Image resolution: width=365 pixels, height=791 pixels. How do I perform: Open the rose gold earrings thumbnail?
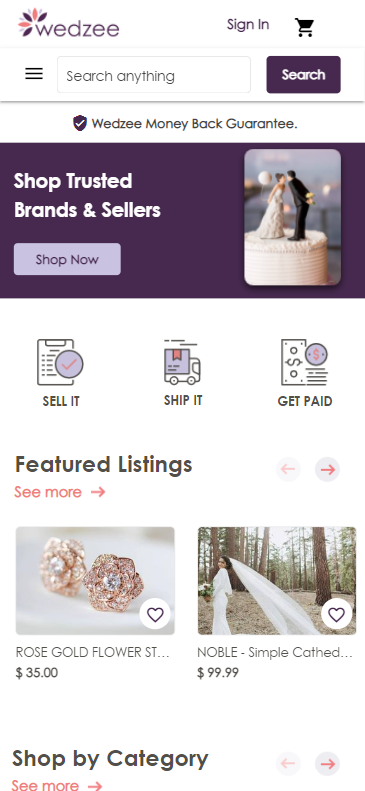tap(95, 581)
